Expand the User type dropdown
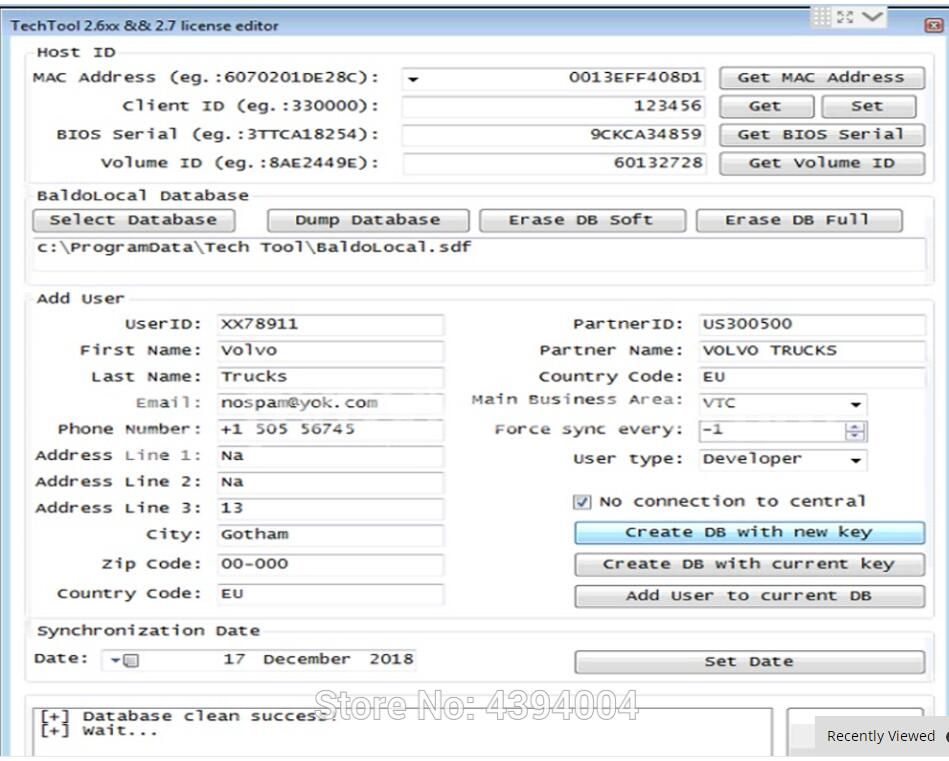Screen dimensions: 949x761 (x=855, y=460)
